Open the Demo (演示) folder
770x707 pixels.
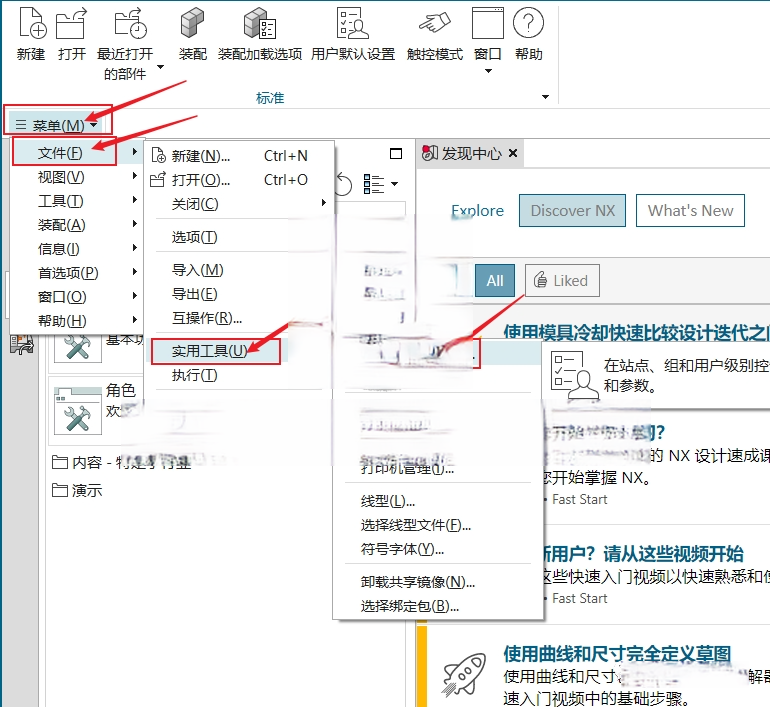(x=77, y=490)
